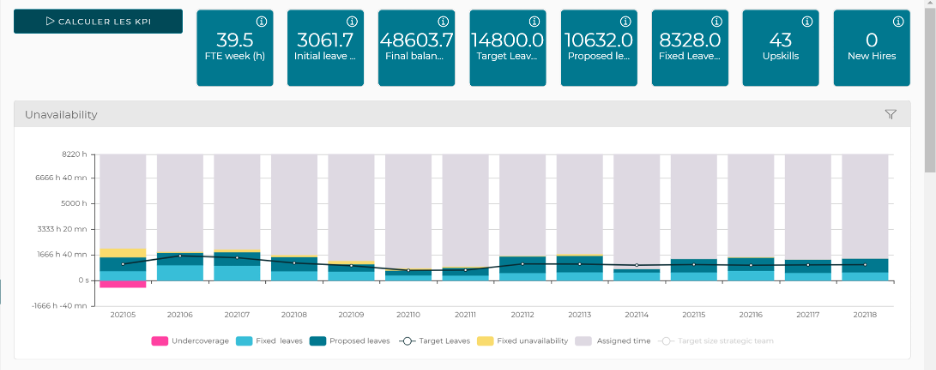
Task: Open the Unavailability chart filter
Action: coord(890,115)
